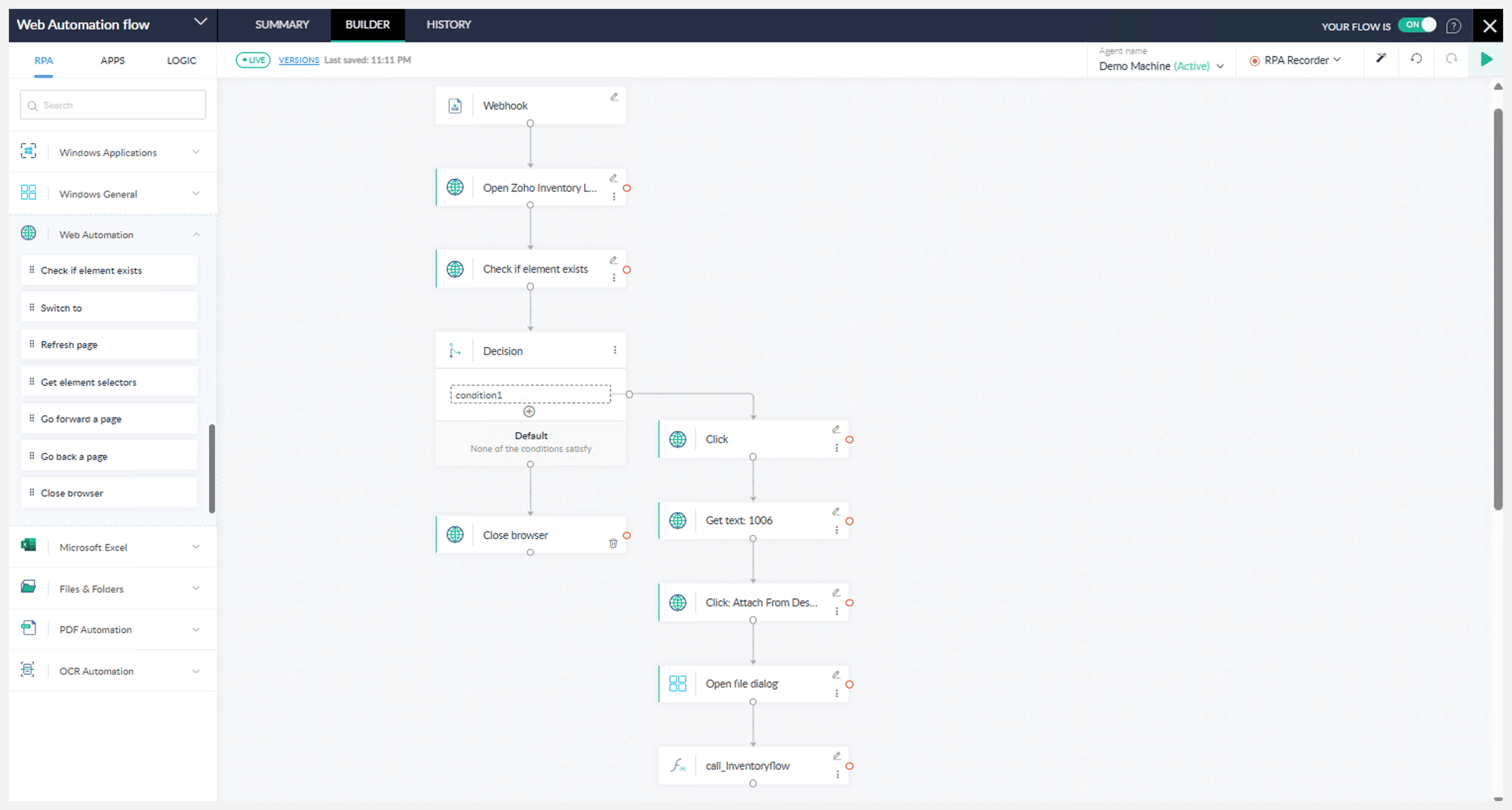Delete the Close browser step via trash icon
This screenshot has height=810, width=1512.
(613, 544)
